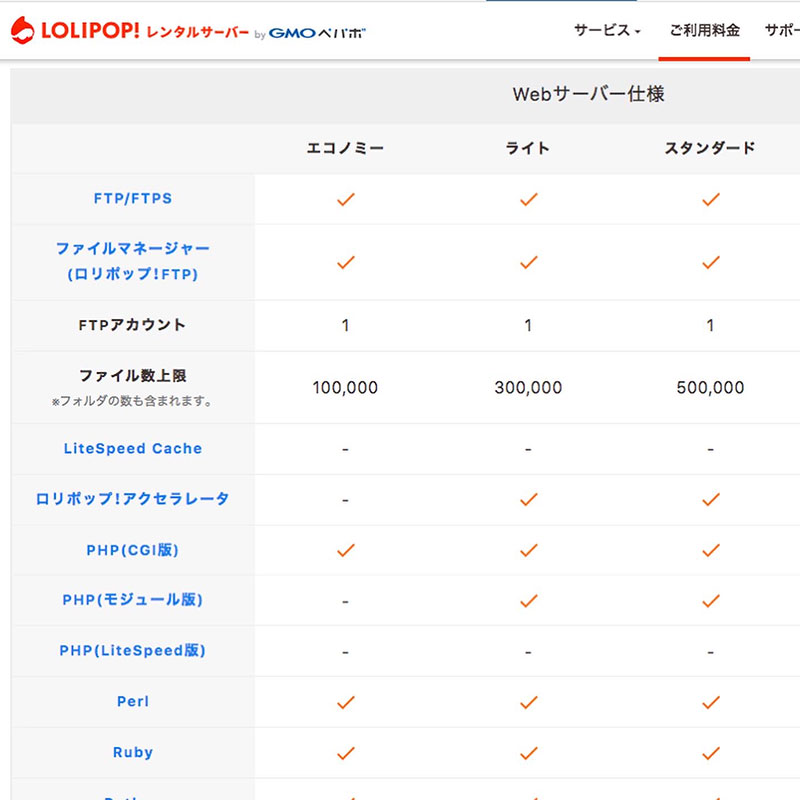Screen dimensions: 800x800
Task: Open the ロリポップ!アクセラレータ link
Action: point(133,499)
